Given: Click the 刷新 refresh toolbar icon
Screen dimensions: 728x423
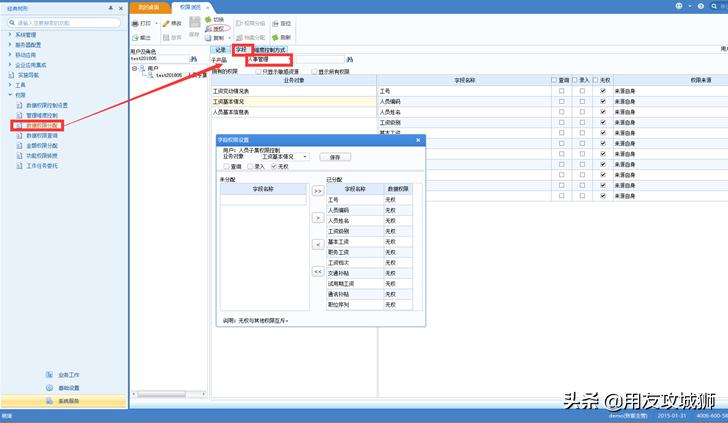Looking at the screenshot, I should click(275, 37).
